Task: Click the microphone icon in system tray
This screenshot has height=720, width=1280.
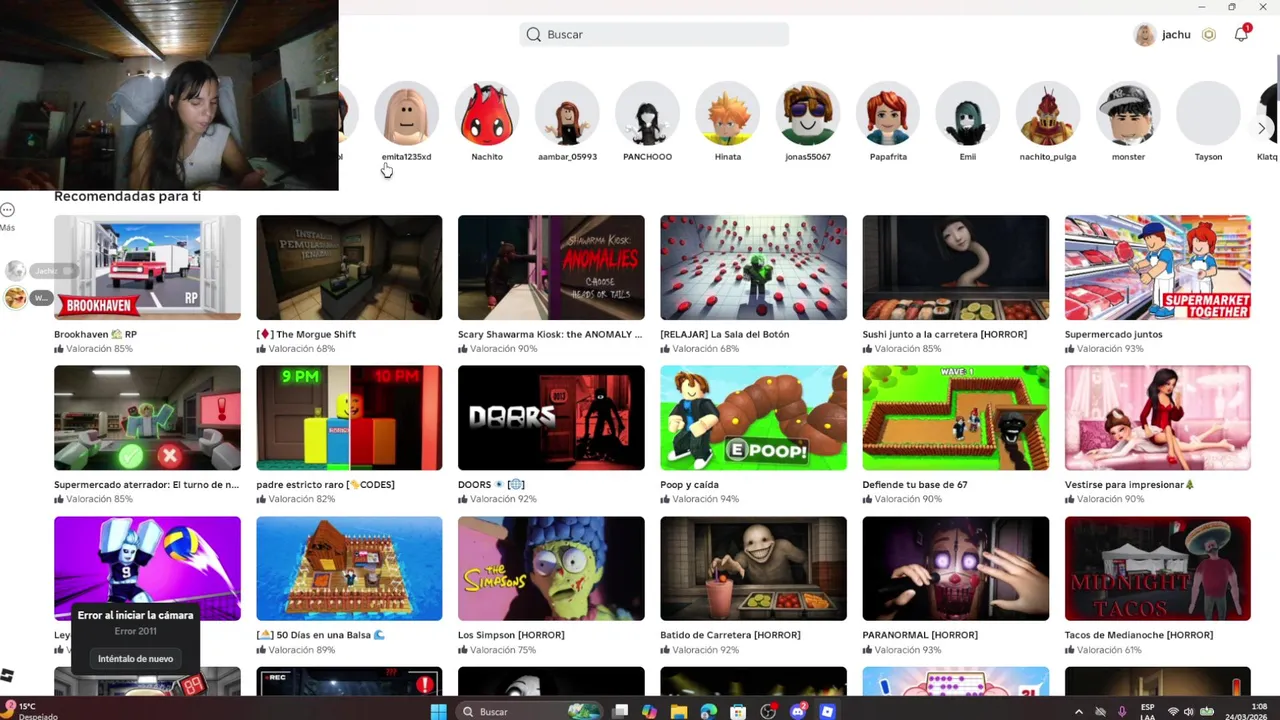Action: point(1122,712)
